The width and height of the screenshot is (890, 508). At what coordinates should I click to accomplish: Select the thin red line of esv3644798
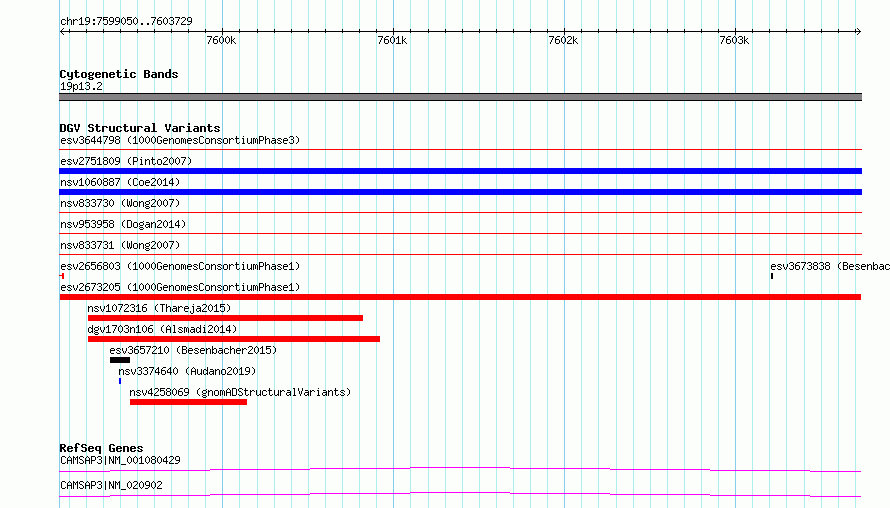[x=460, y=150]
